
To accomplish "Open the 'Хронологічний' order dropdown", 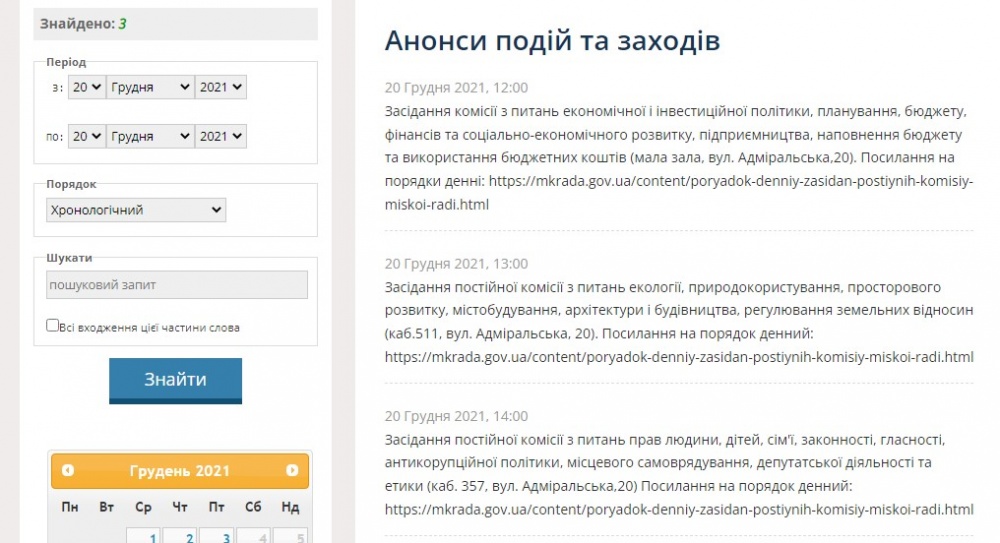I will (136, 210).
